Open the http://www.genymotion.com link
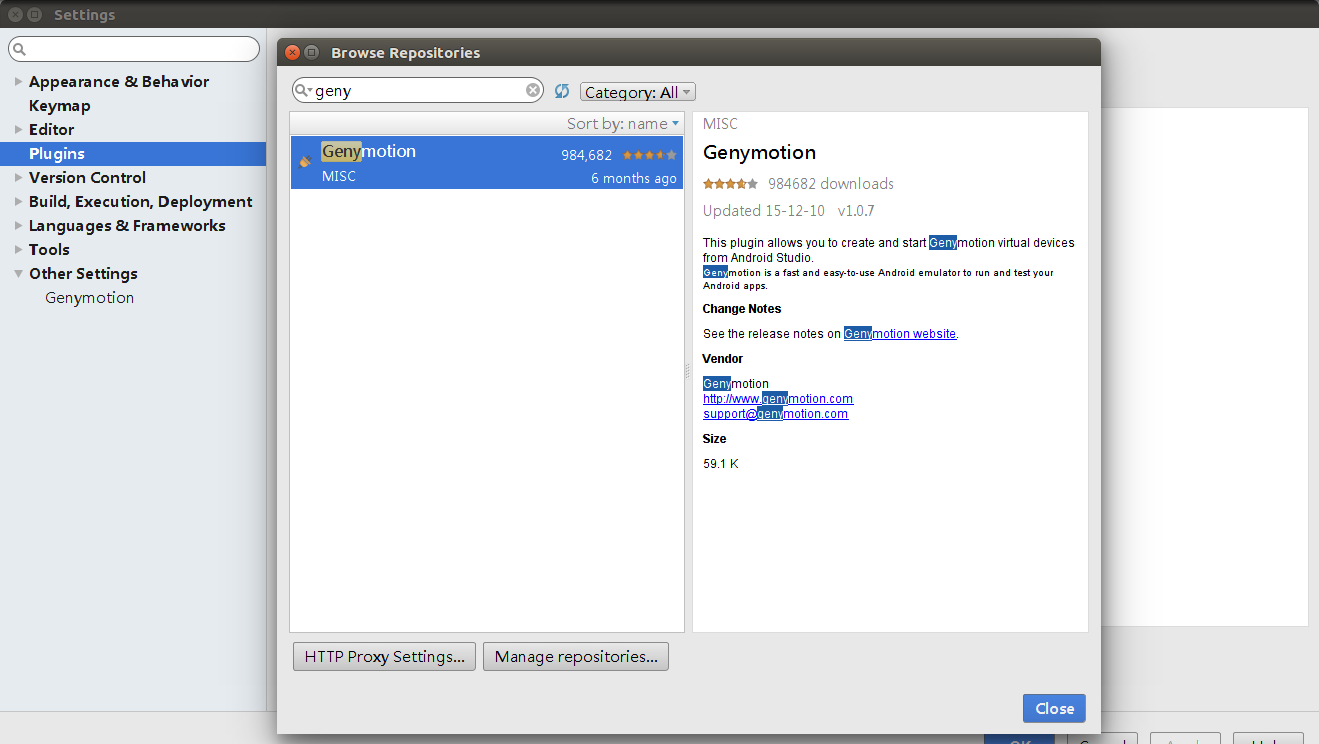This screenshot has height=744, width=1319. tap(778, 399)
